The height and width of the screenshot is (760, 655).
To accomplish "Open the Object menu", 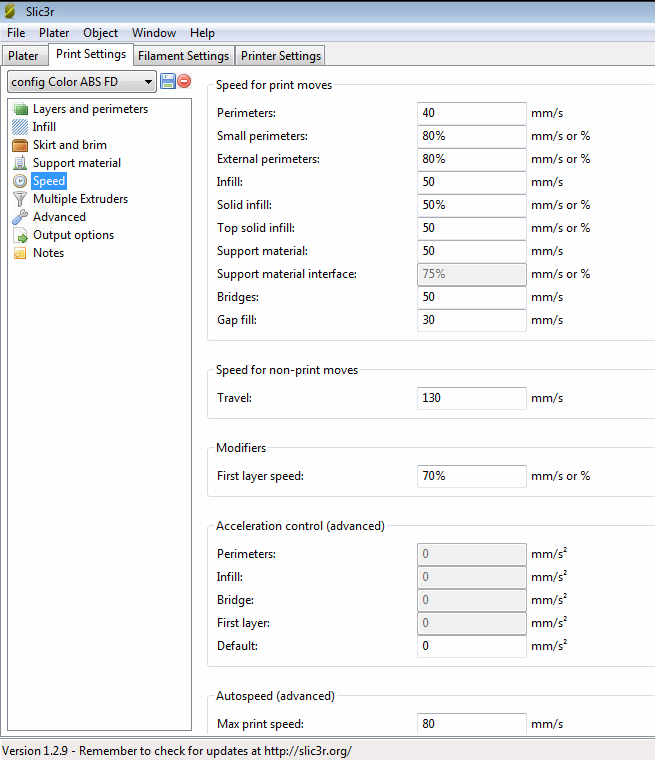I will [x=100, y=33].
